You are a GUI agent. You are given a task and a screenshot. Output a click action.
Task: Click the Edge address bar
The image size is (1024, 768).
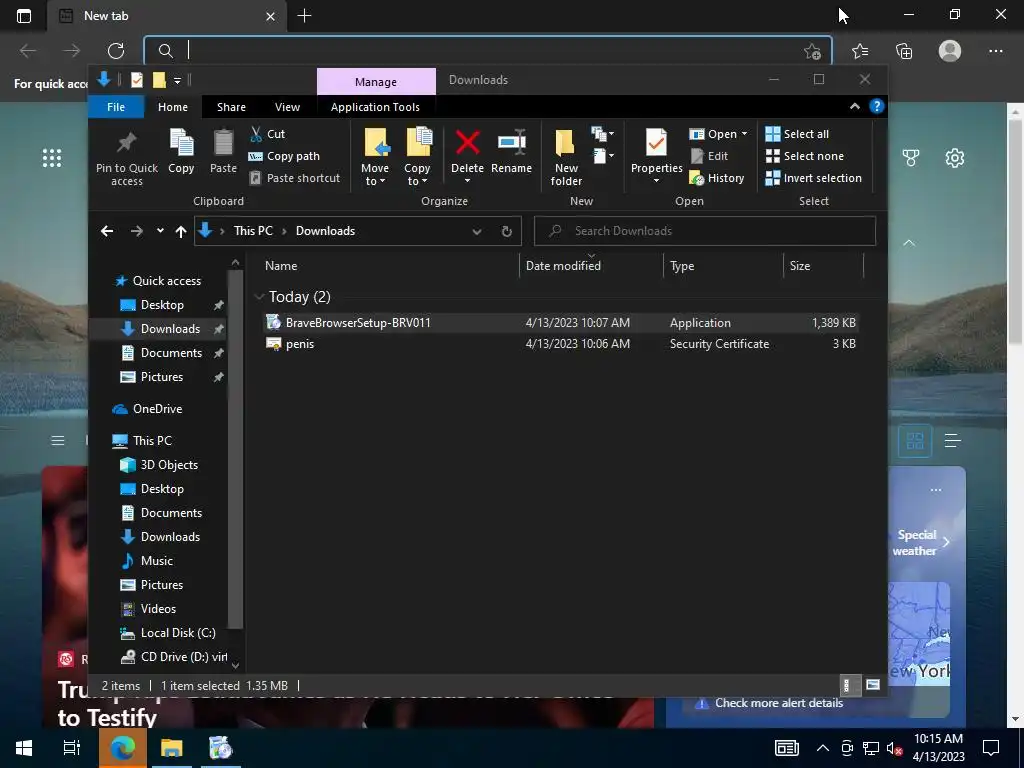[x=488, y=50]
